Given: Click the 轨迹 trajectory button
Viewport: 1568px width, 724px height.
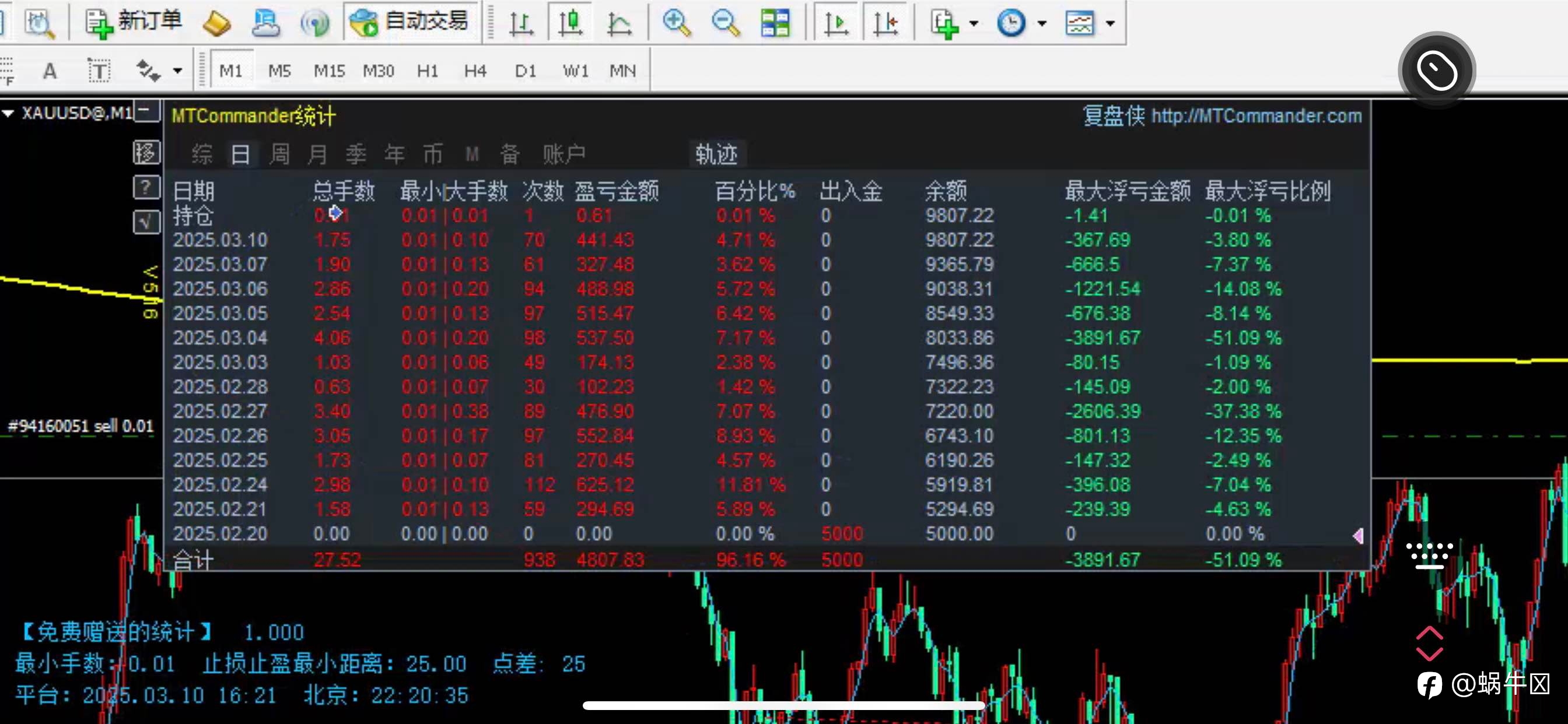Looking at the screenshot, I should pos(717,154).
